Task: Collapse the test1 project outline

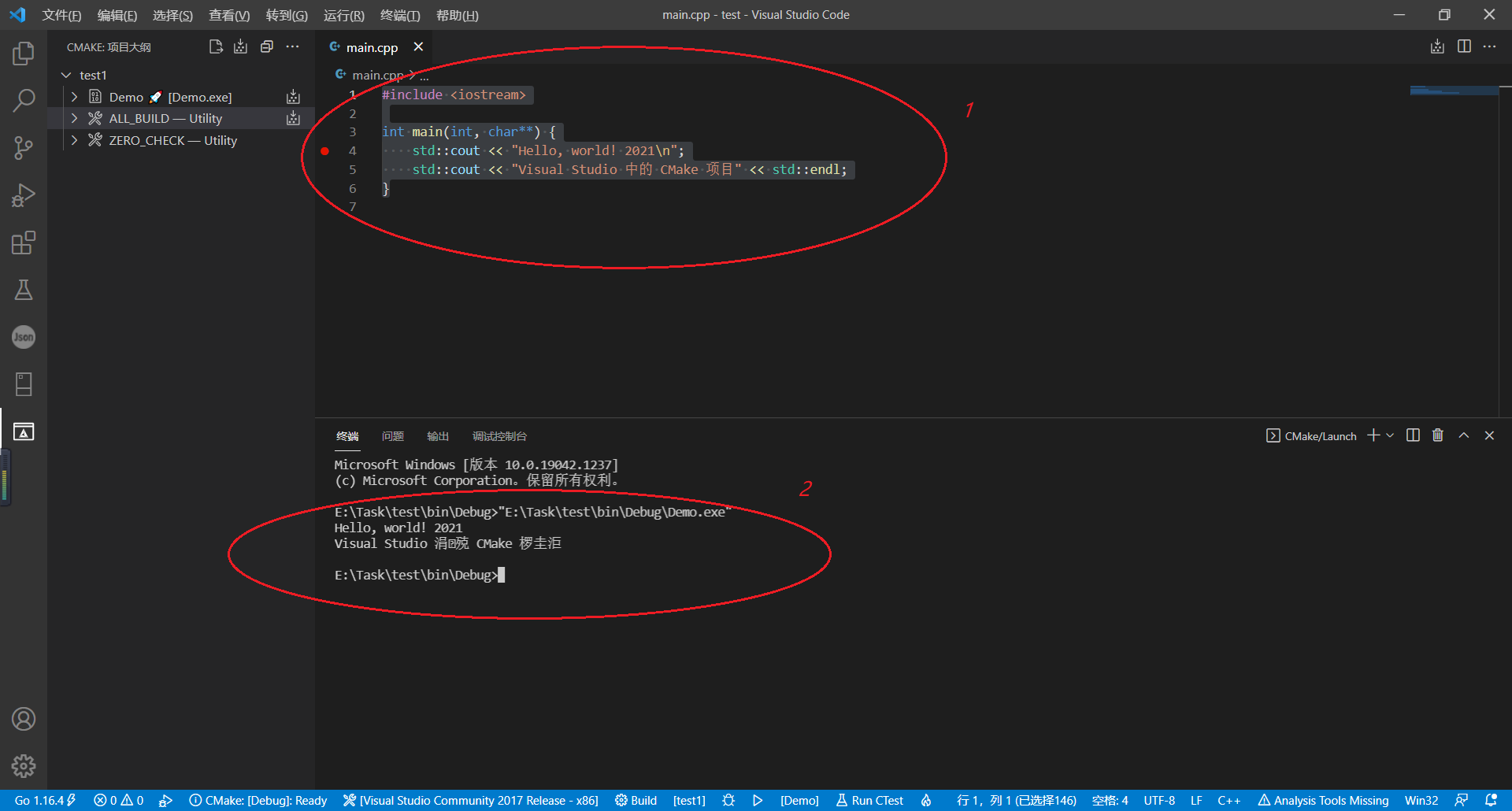Action: click(66, 75)
